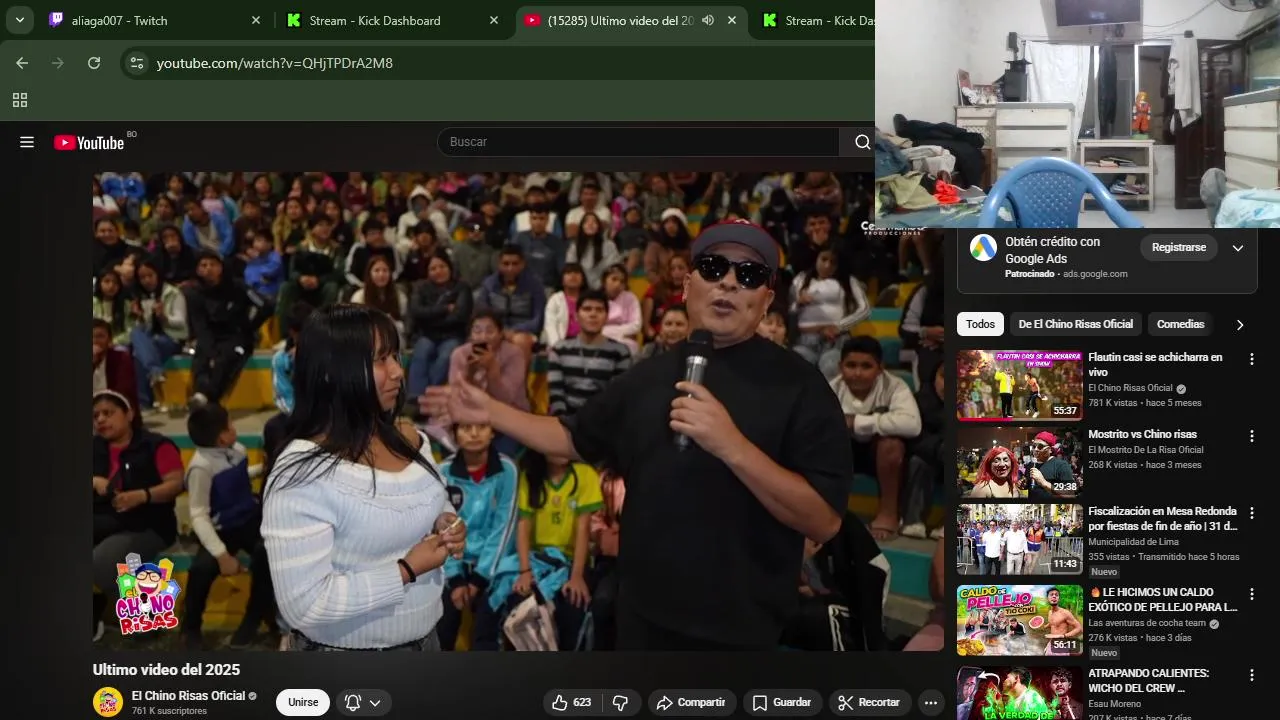This screenshot has width=1280, height=720.
Task: Open the more actions three-dot menu
Action: coord(931,703)
